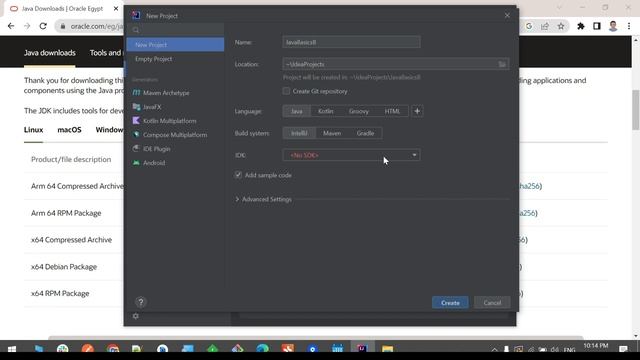The image size is (640, 360).
Task: Click the browse folder icon in Location
Action: pyautogui.click(x=502, y=64)
